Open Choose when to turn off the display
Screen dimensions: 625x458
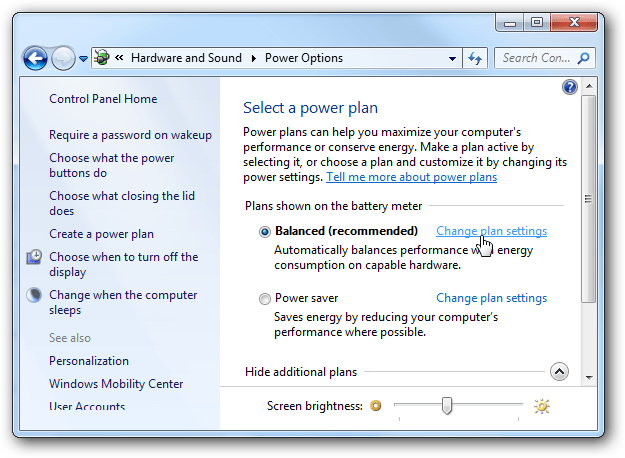[x=124, y=264]
